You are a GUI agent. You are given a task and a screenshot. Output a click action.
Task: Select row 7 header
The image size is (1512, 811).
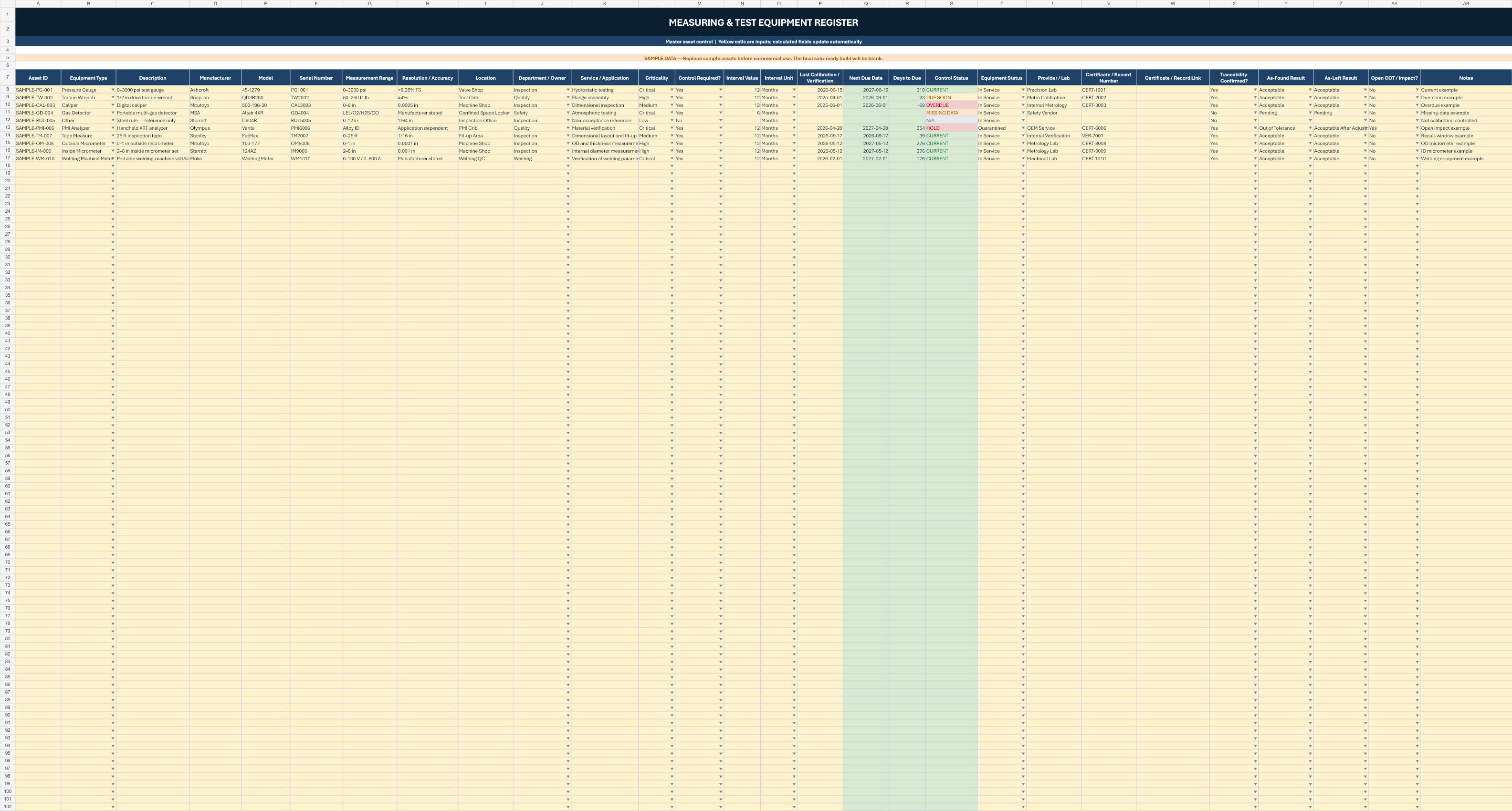[8, 77]
